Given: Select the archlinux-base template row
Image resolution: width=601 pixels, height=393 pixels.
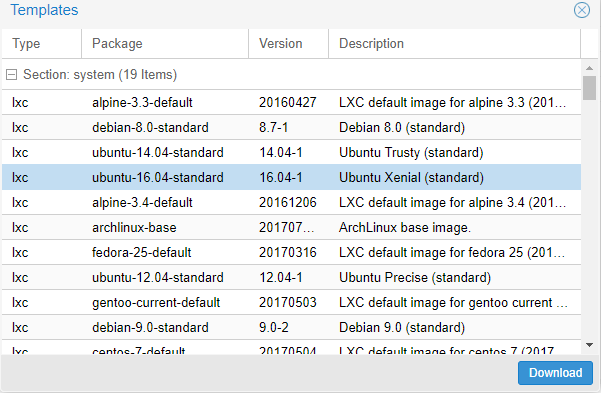Looking at the screenshot, I should (291, 227).
